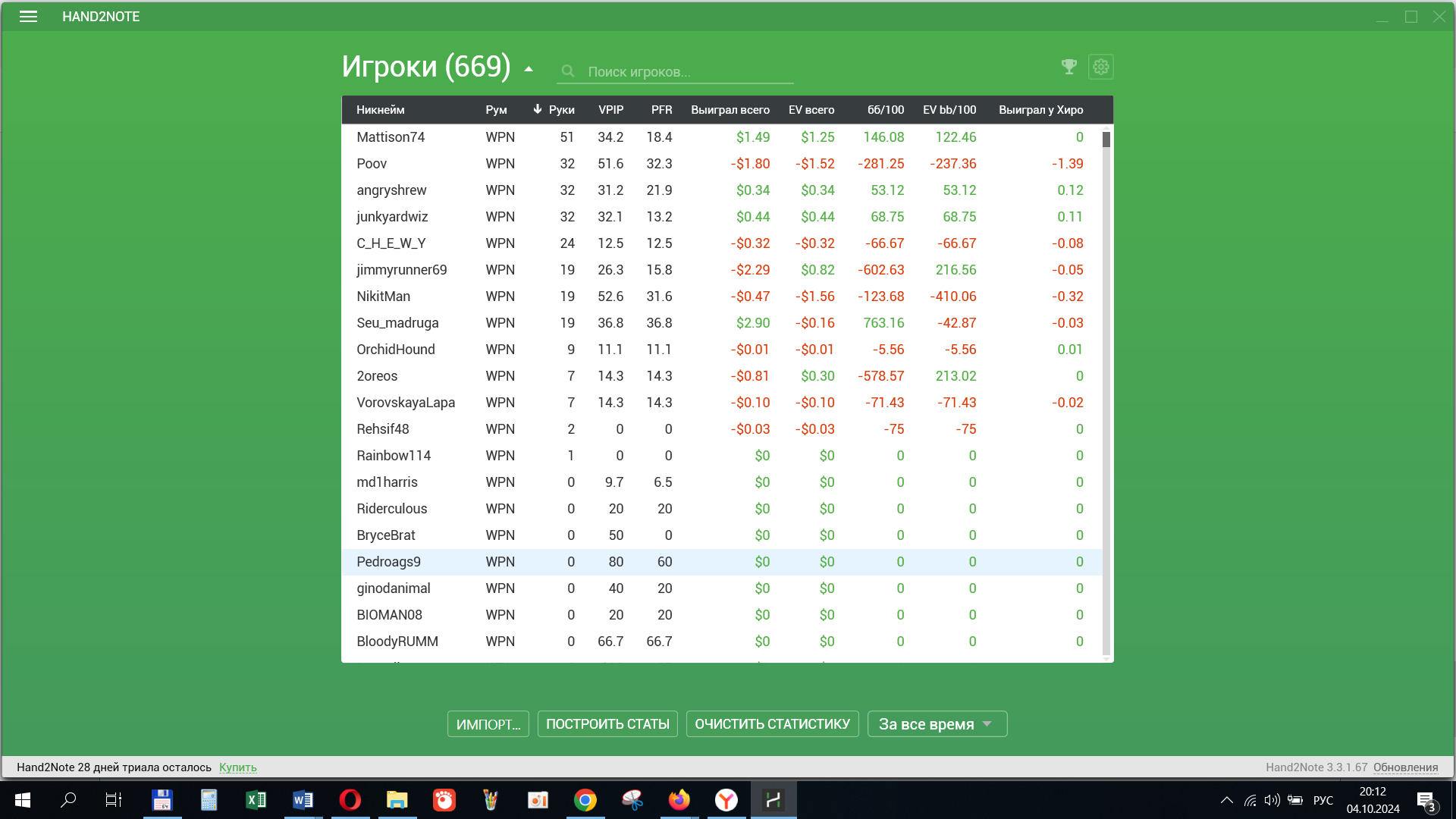Select player Seu_madruga row
The image size is (1456, 819).
click(x=721, y=323)
